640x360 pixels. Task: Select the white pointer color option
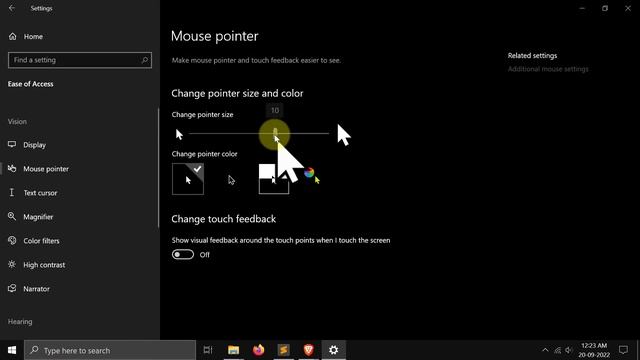[x=188, y=179]
